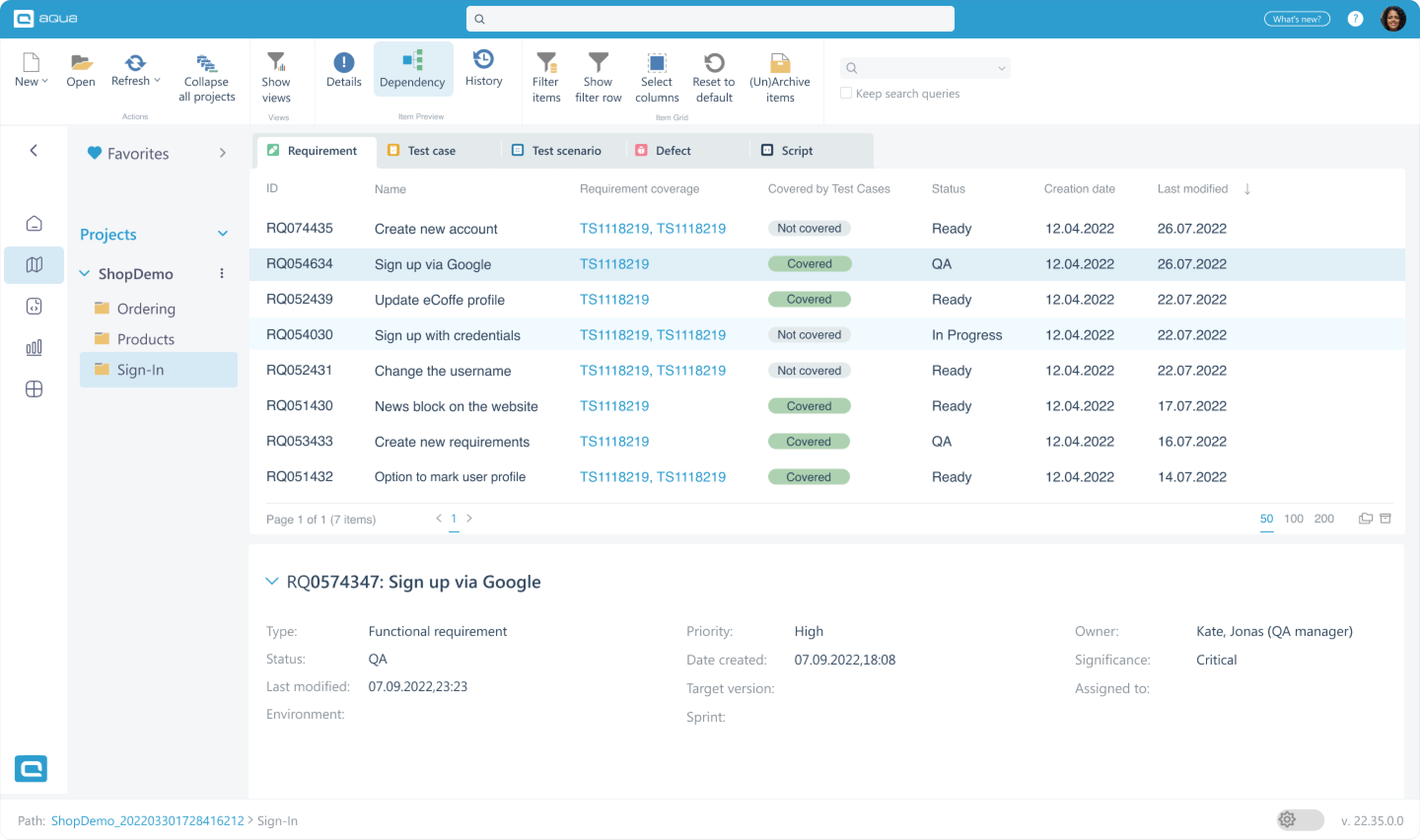Select the Requirement tab
The image size is (1420, 840).
313,150
